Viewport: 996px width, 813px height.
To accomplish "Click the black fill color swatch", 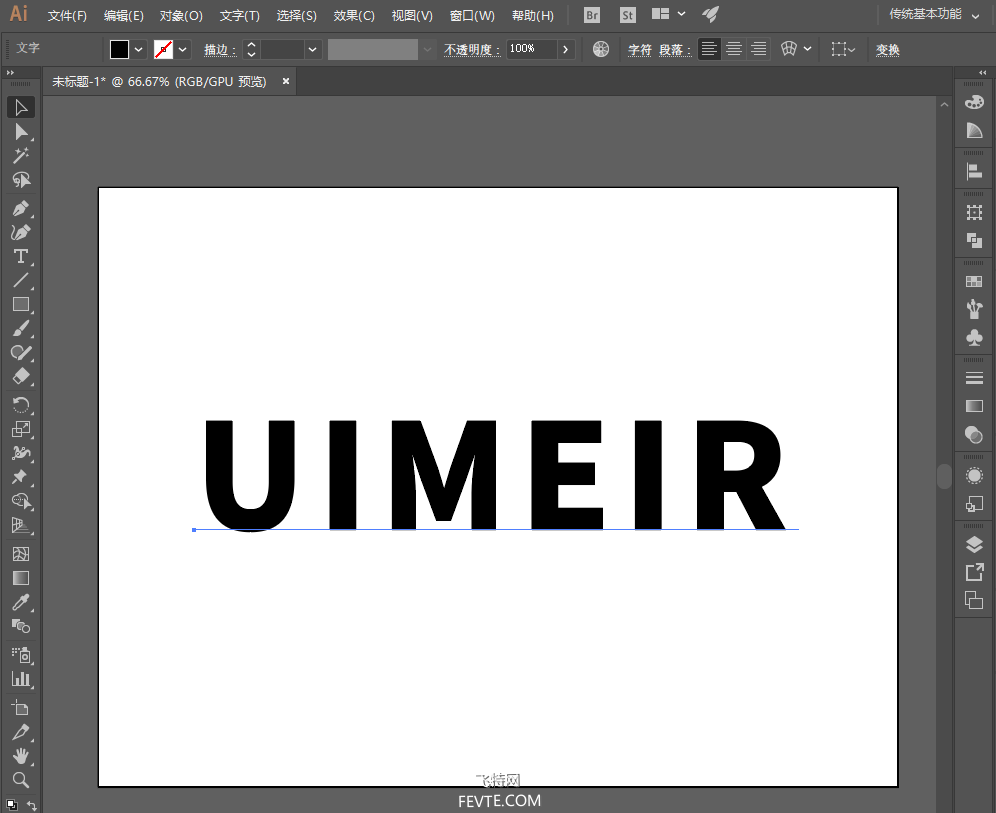I will point(119,50).
